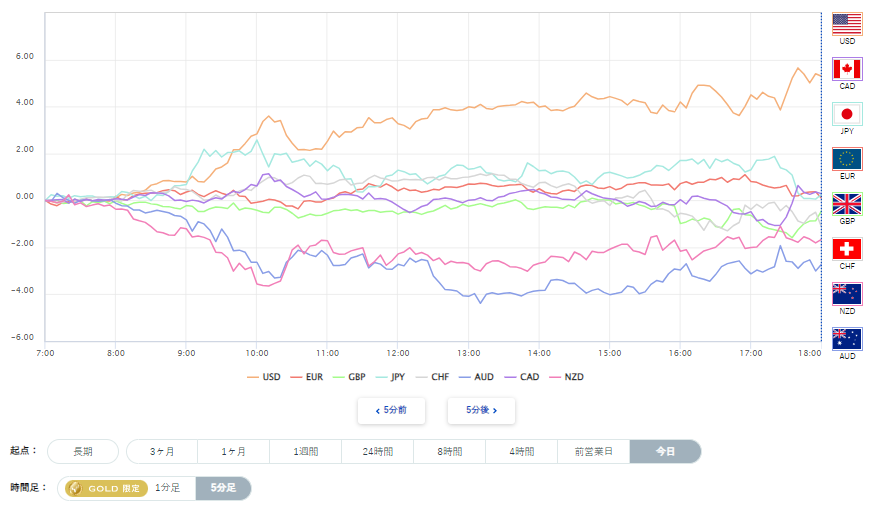Switch timeframe to 1分足
The height and width of the screenshot is (513, 875).
pyautogui.click(x=167, y=488)
